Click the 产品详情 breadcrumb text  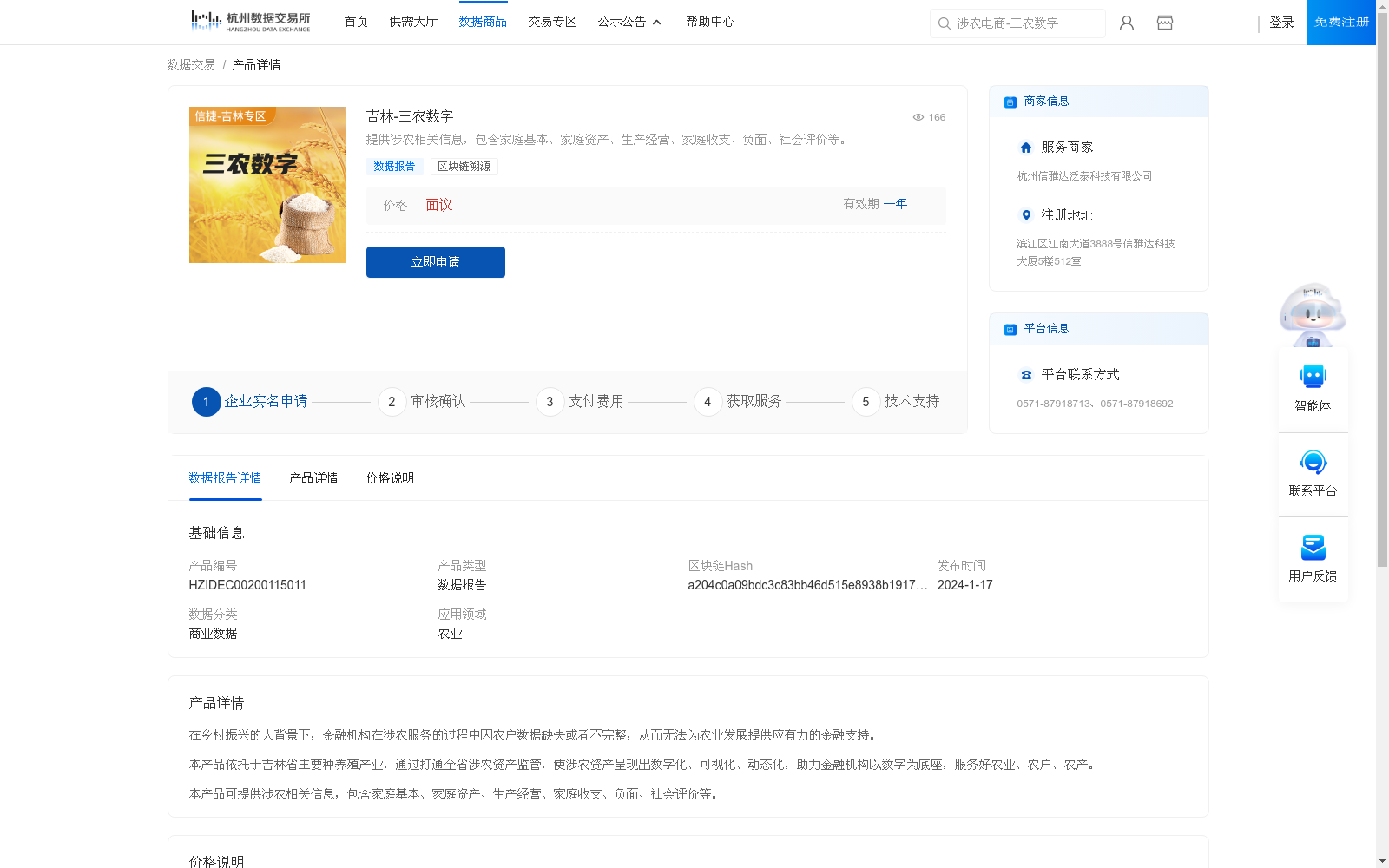coord(256,65)
